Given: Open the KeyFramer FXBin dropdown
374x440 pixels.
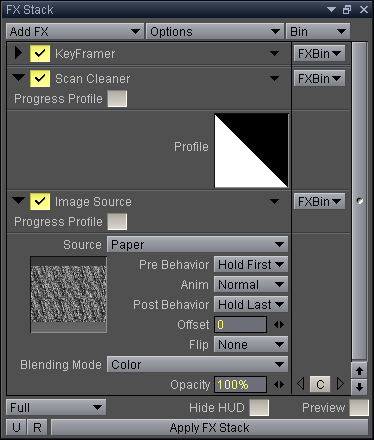Looking at the screenshot, I should pyautogui.click(x=319, y=53).
